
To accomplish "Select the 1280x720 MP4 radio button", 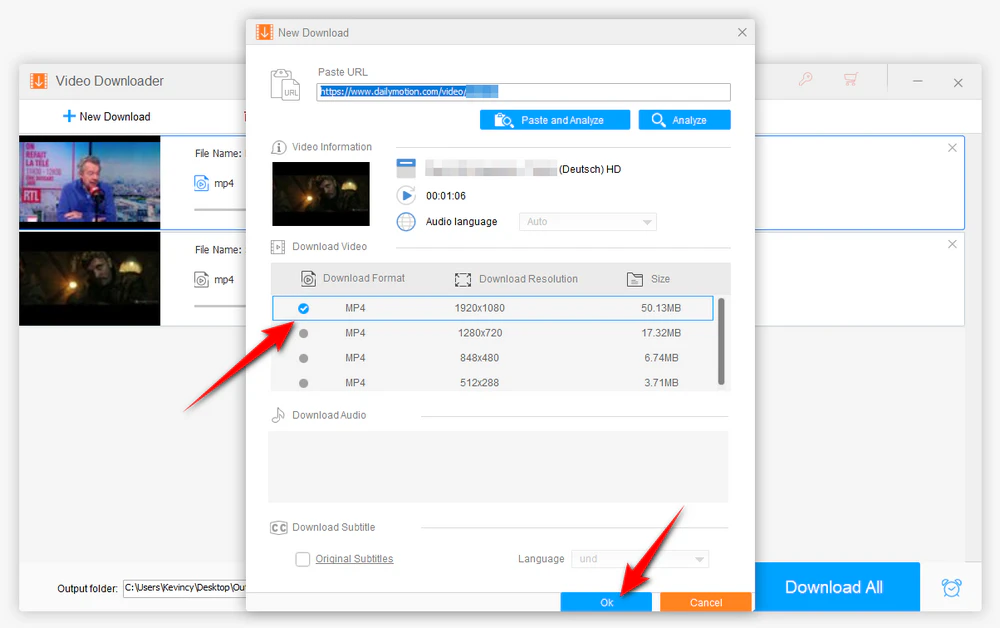I will (303, 332).
